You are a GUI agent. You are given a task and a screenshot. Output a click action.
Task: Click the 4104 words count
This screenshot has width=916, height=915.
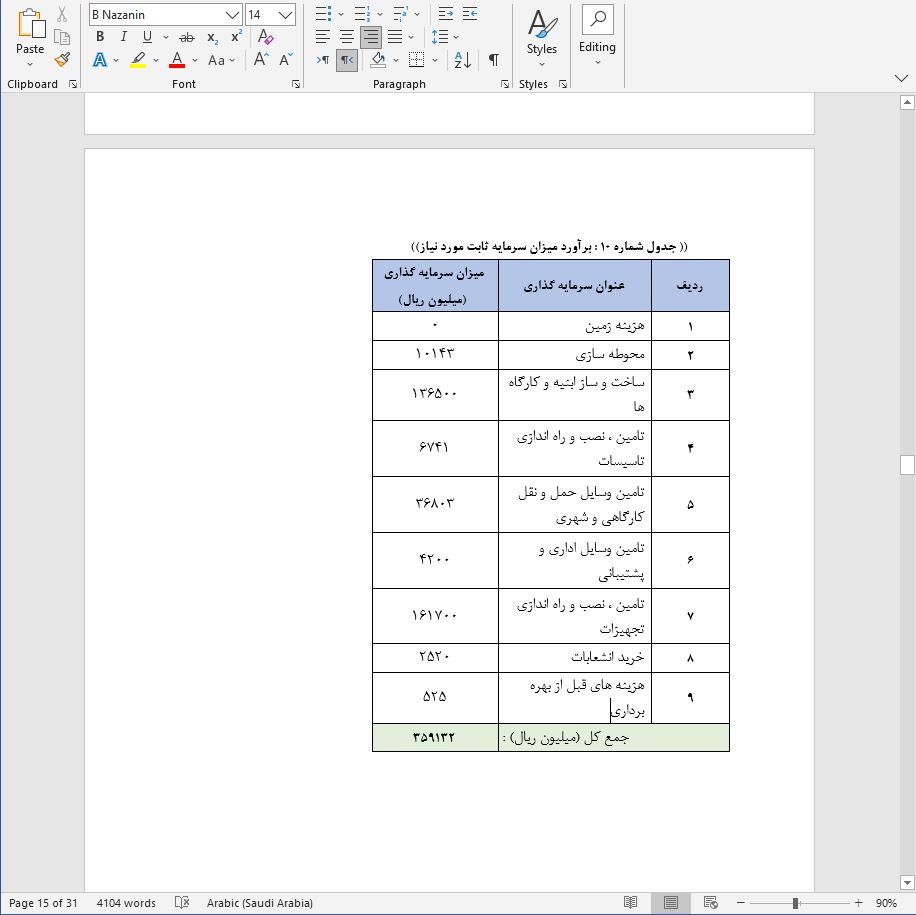point(126,903)
